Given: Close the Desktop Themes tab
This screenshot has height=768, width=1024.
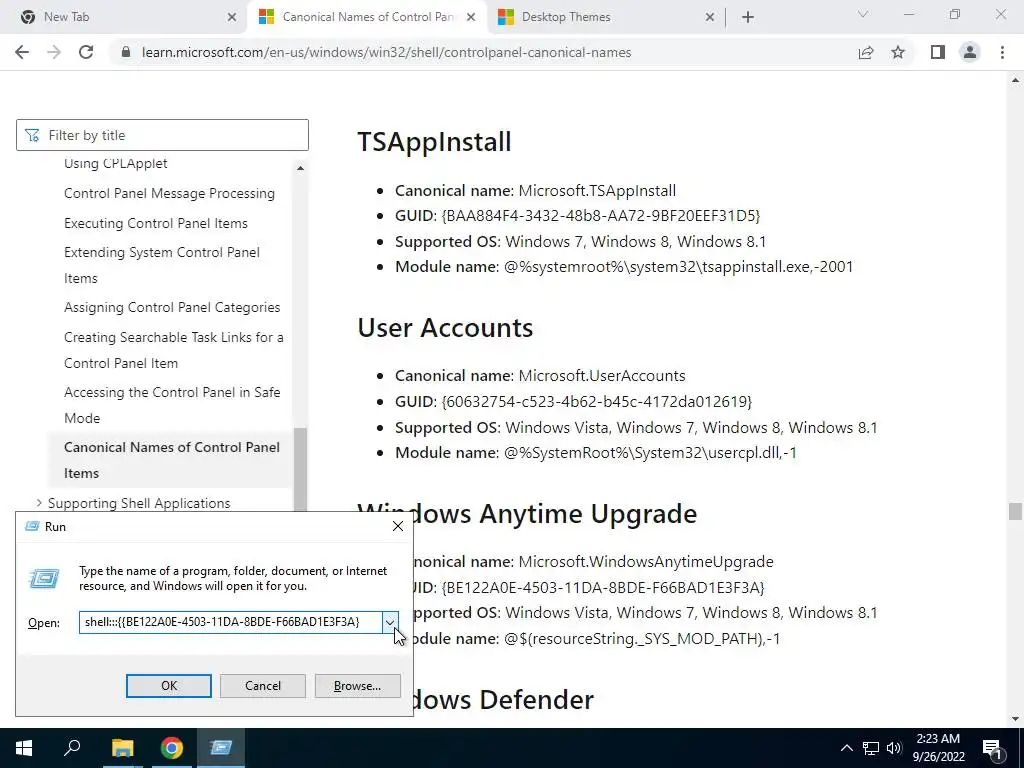Looking at the screenshot, I should pyautogui.click(x=710, y=17).
